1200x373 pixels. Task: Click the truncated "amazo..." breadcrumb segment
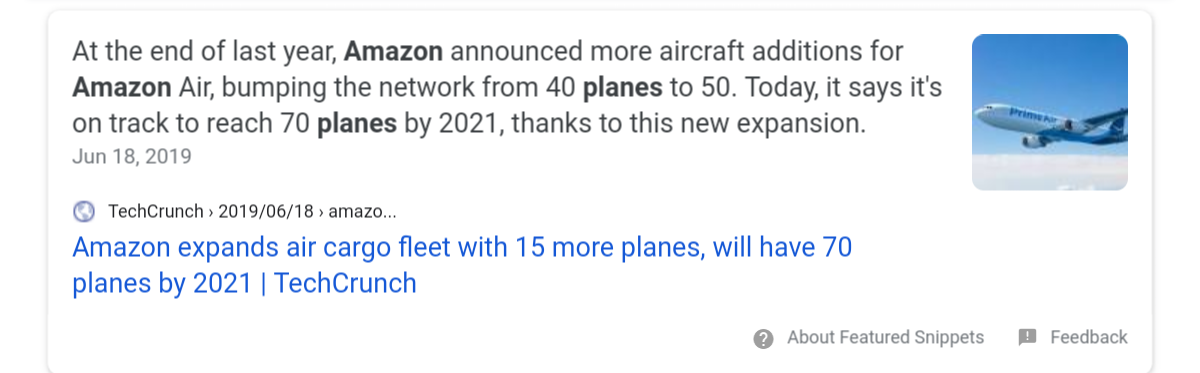[363, 211]
